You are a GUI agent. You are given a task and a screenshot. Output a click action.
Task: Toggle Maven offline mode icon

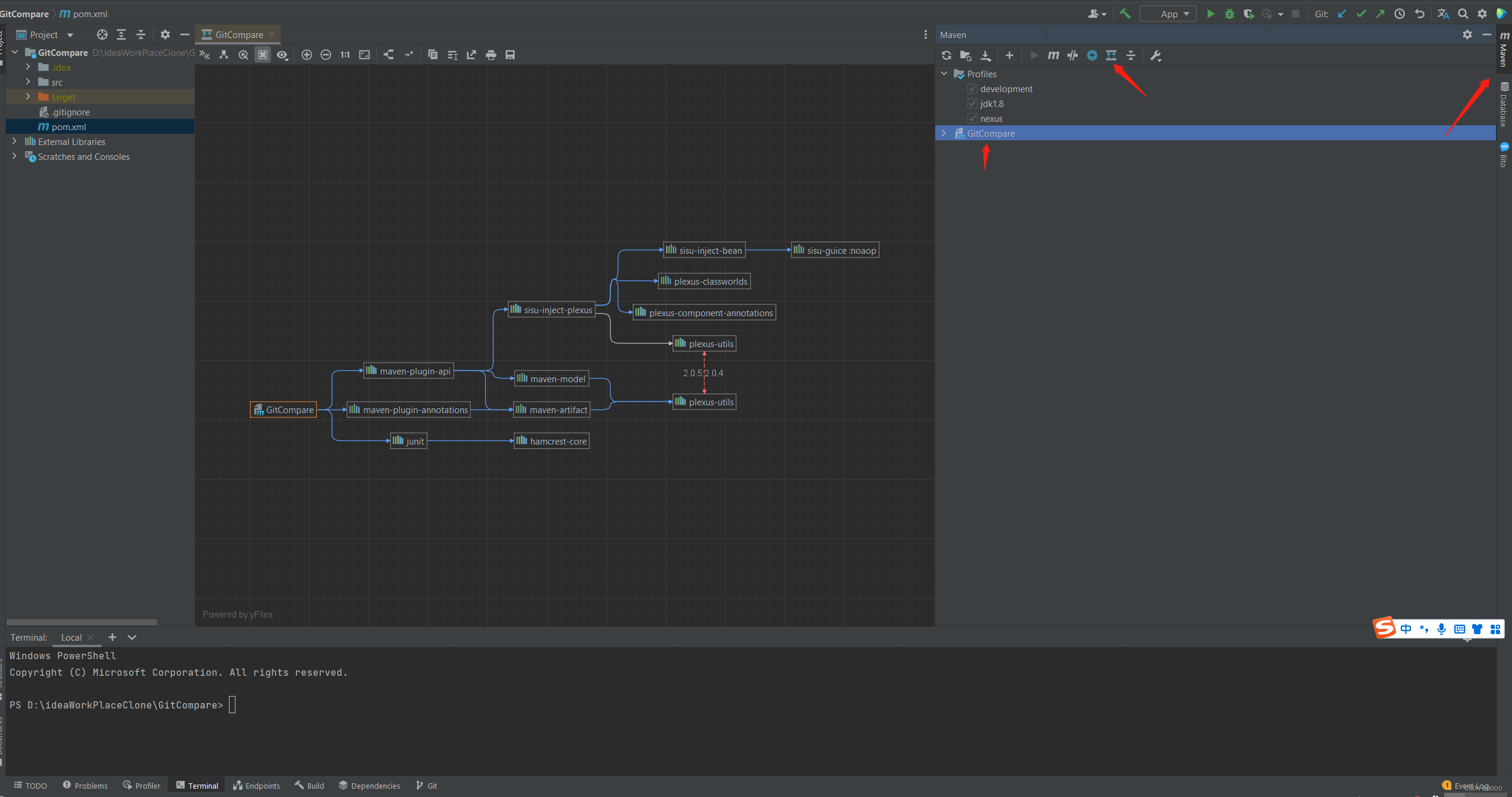(x=1073, y=55)
